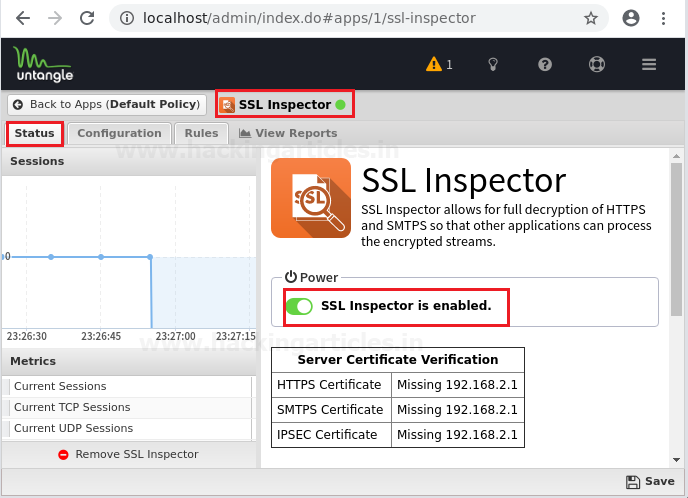Go Back to Apps (Default Policy)

107,104
